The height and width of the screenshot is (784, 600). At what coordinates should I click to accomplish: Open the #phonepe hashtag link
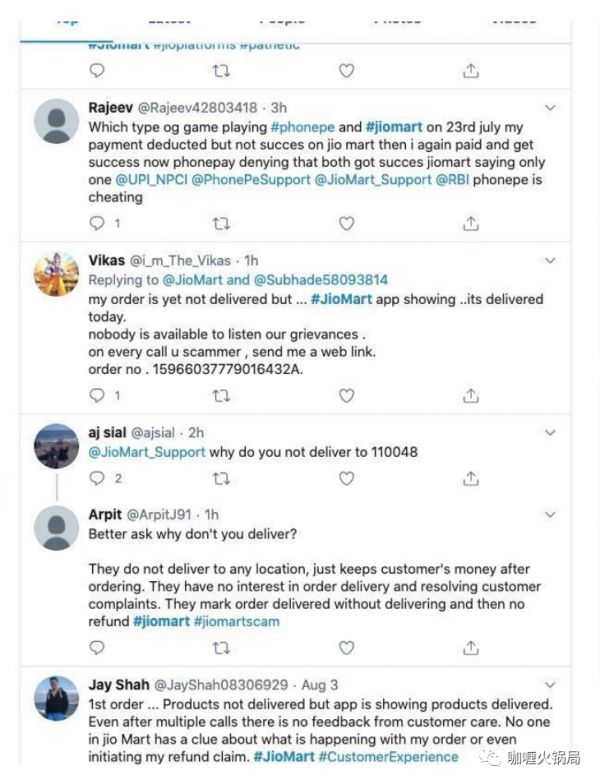(x=302, y=127)
